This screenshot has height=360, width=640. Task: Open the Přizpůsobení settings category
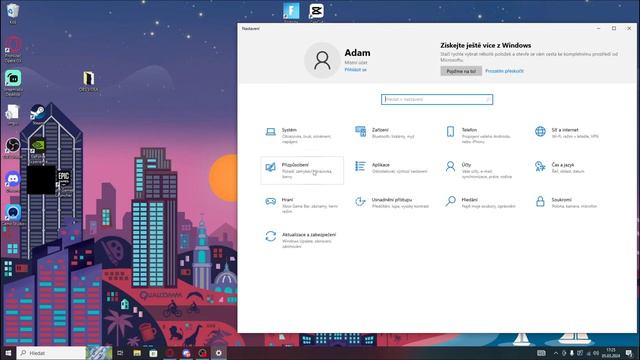(x=302, y=171)
